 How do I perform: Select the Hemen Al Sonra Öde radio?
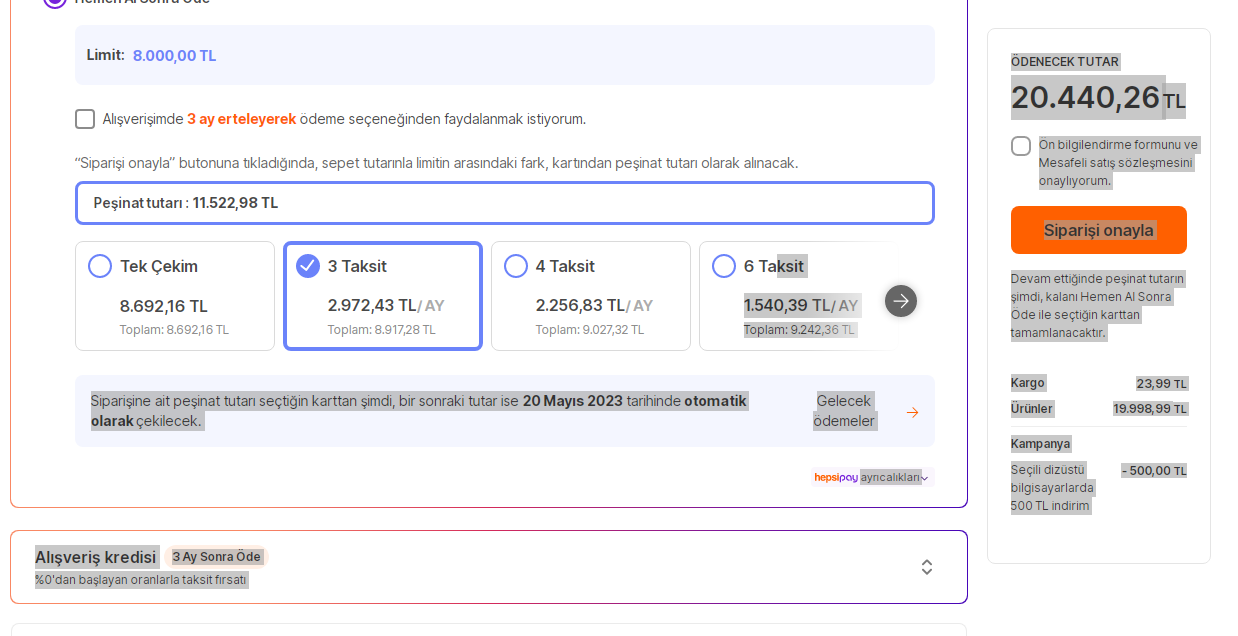55,1
